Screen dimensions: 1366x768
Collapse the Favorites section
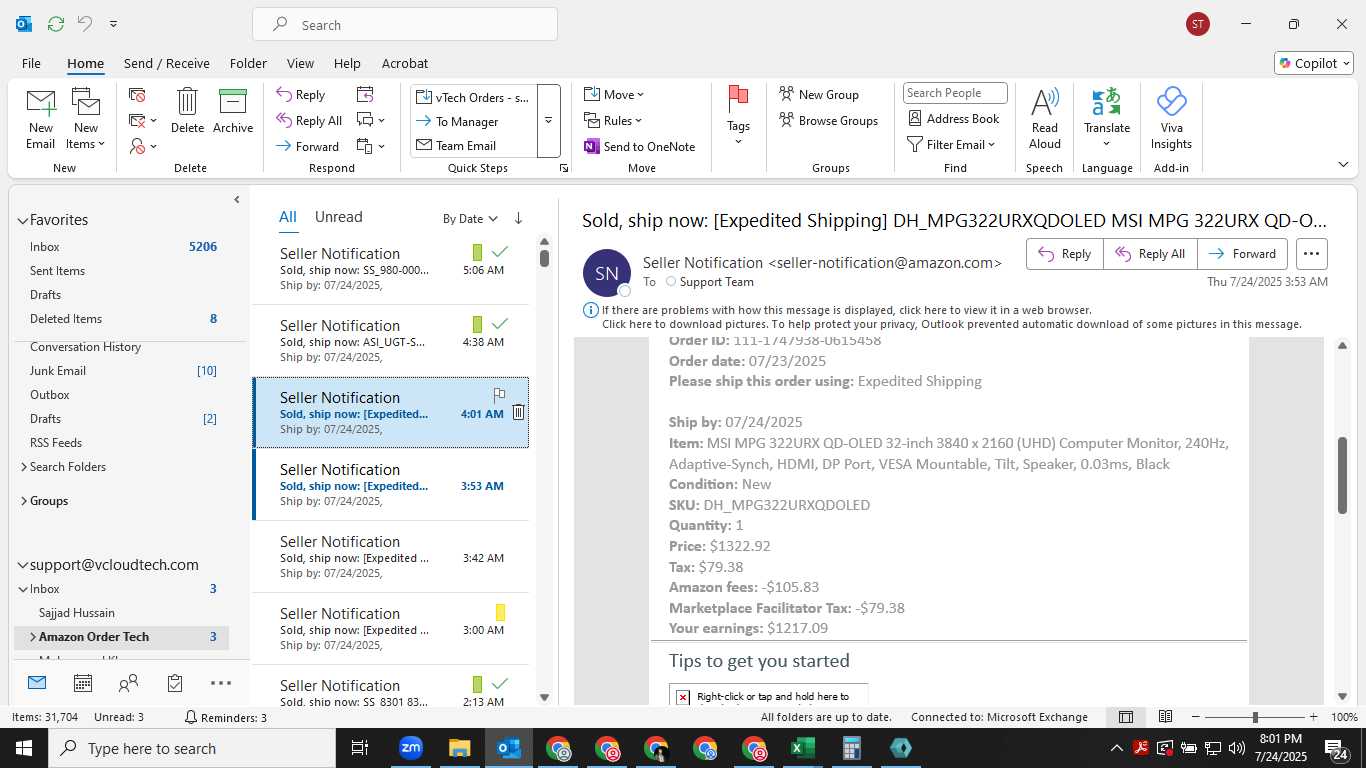point(22,220)
